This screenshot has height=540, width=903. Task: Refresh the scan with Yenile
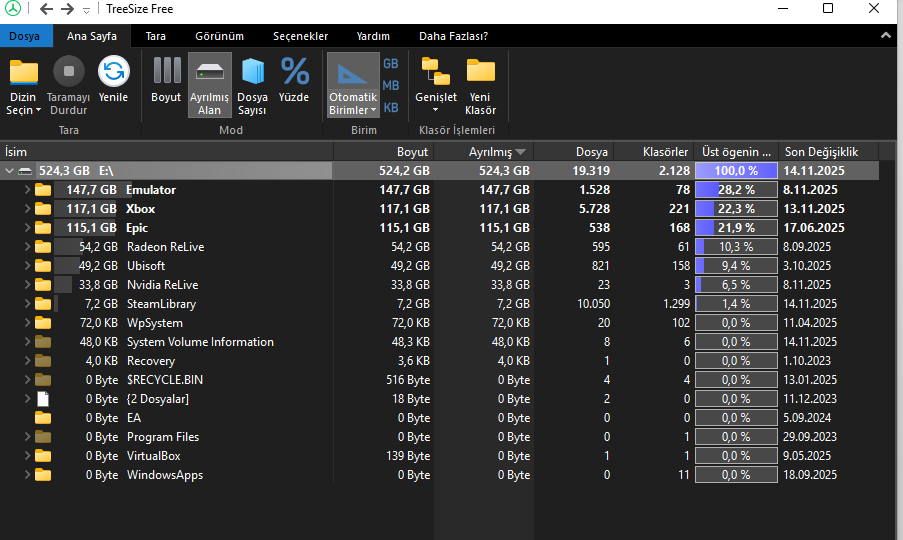coord(113,80)
